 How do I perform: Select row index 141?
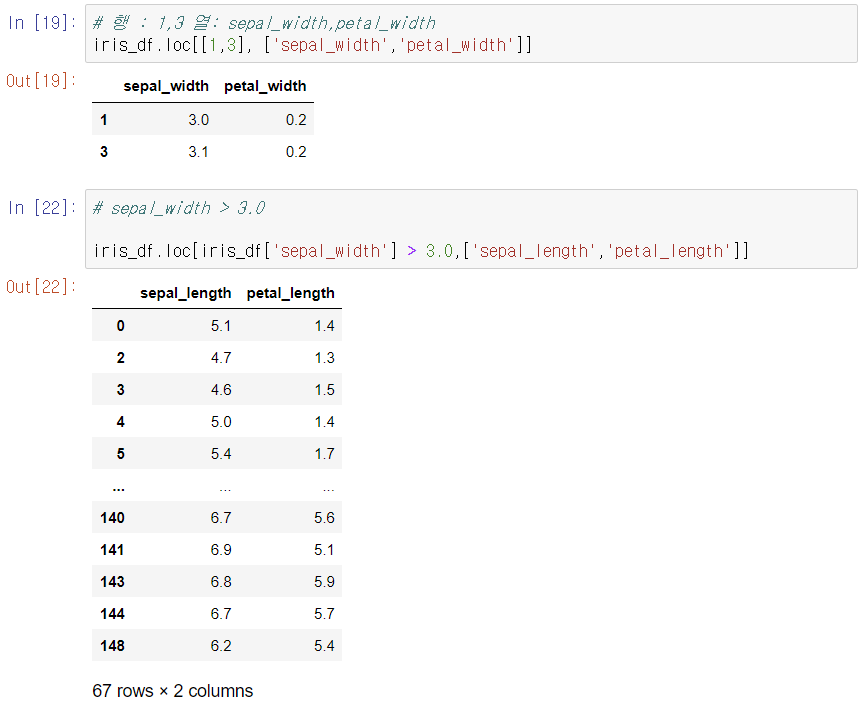tap(113, 550)
